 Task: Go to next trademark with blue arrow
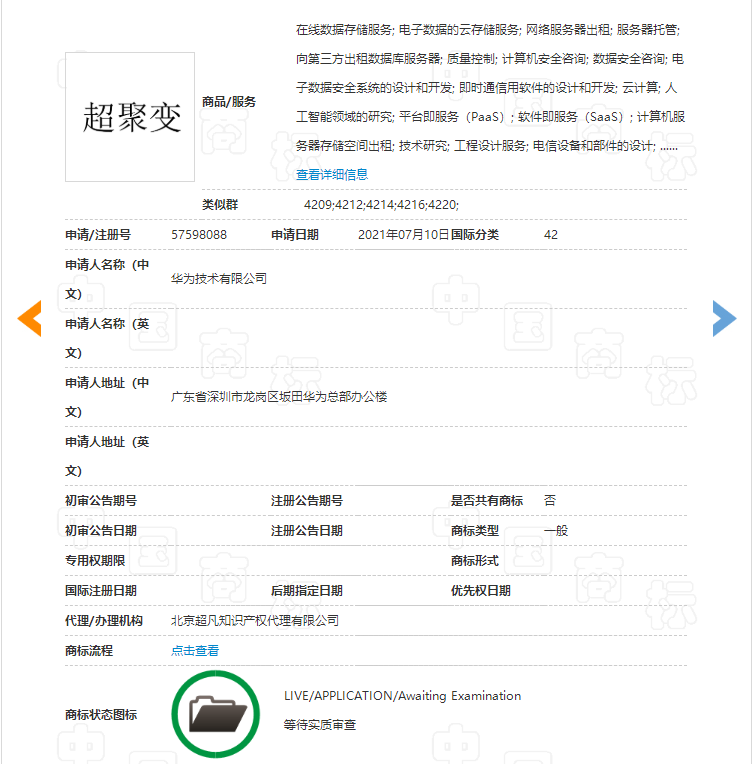(724, 318)
